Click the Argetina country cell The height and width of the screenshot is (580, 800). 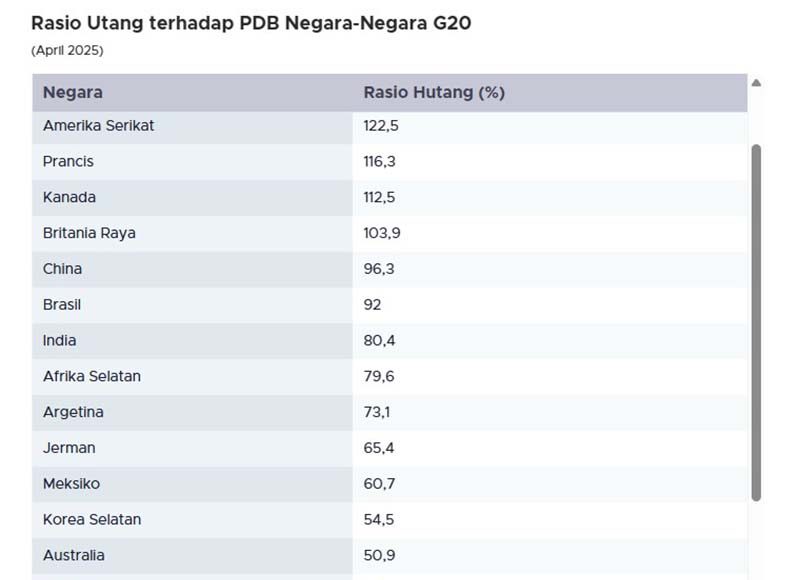tap(73, 412)
